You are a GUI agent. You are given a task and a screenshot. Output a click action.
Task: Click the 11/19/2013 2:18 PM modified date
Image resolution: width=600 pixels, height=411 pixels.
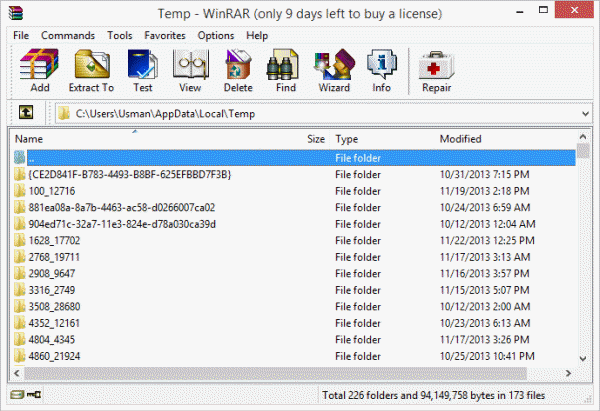pos(484,191)
